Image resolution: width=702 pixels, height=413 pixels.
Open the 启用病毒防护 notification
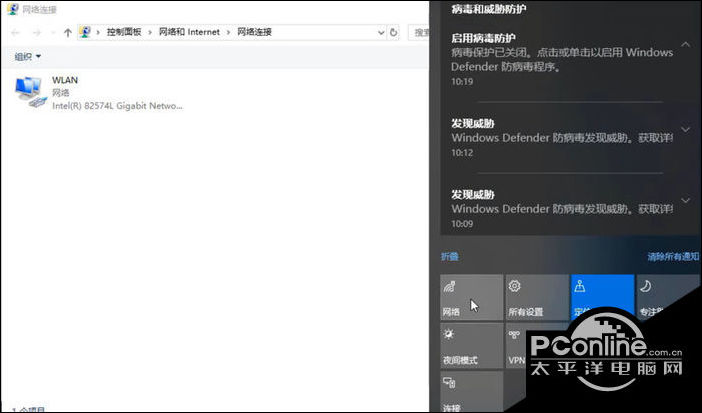(562, 60)
